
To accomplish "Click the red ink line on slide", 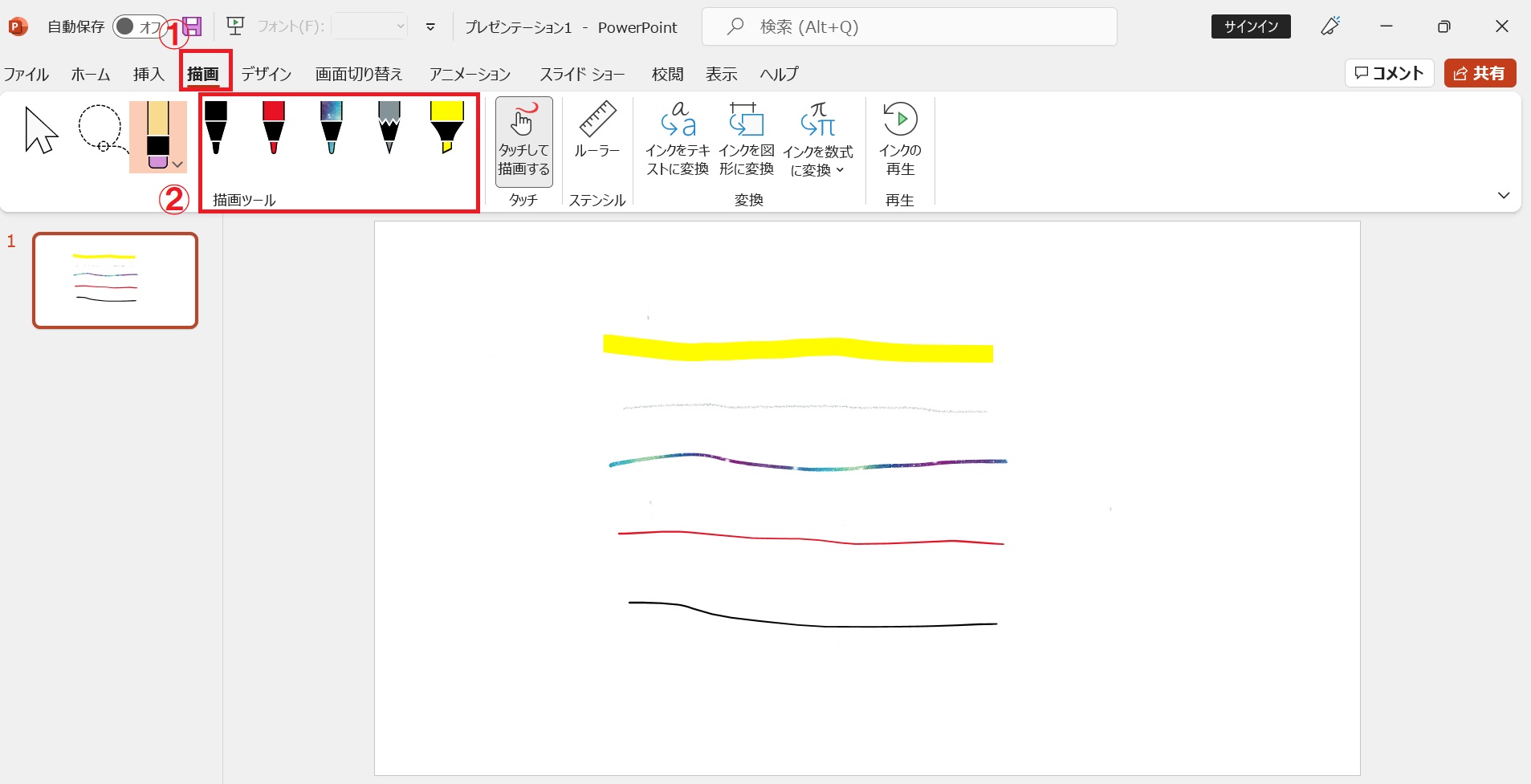I will (811, 538).
